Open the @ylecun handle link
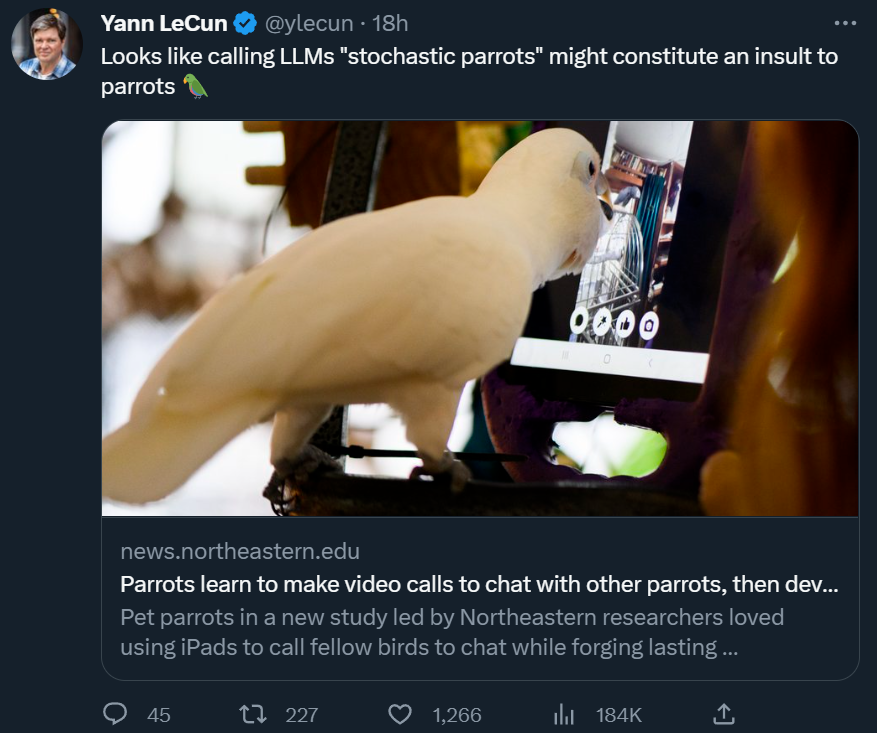This screenshot has height=733, width=877. pos(309,23)
